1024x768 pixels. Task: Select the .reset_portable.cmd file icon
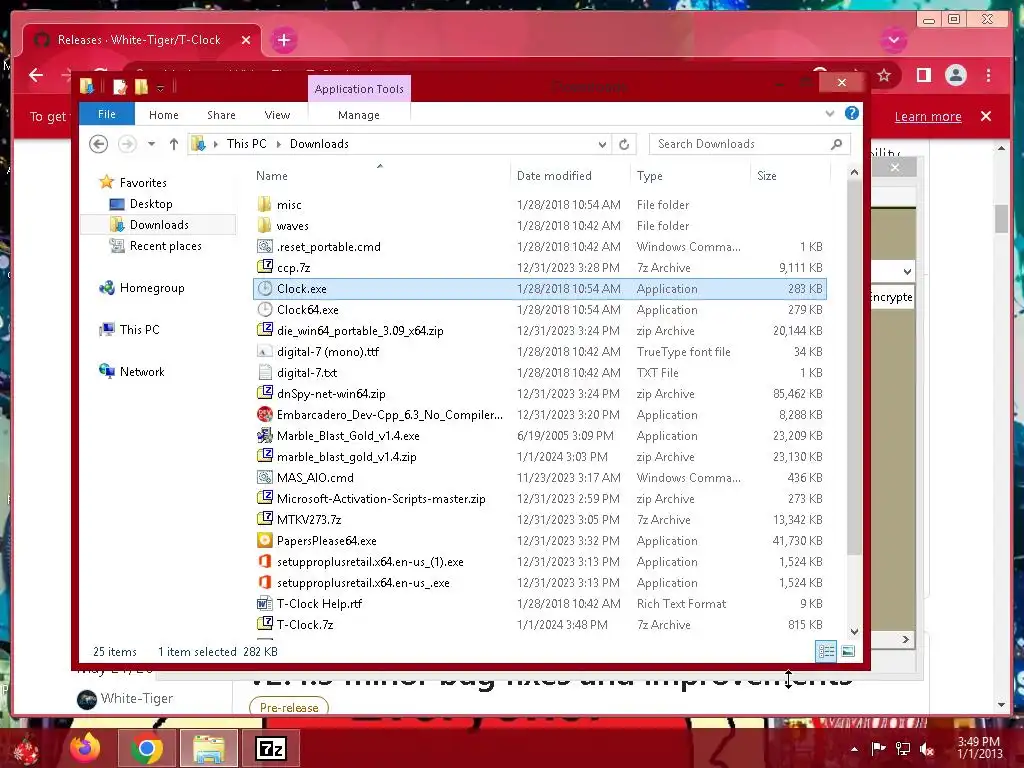264,246
